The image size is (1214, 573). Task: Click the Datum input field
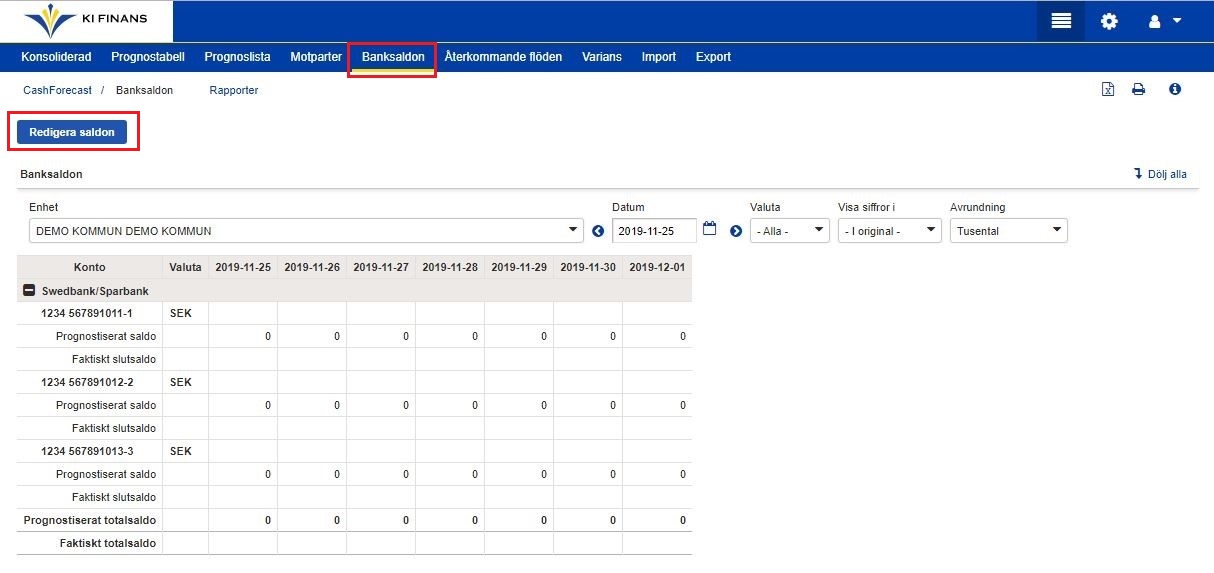click(653, 231)
